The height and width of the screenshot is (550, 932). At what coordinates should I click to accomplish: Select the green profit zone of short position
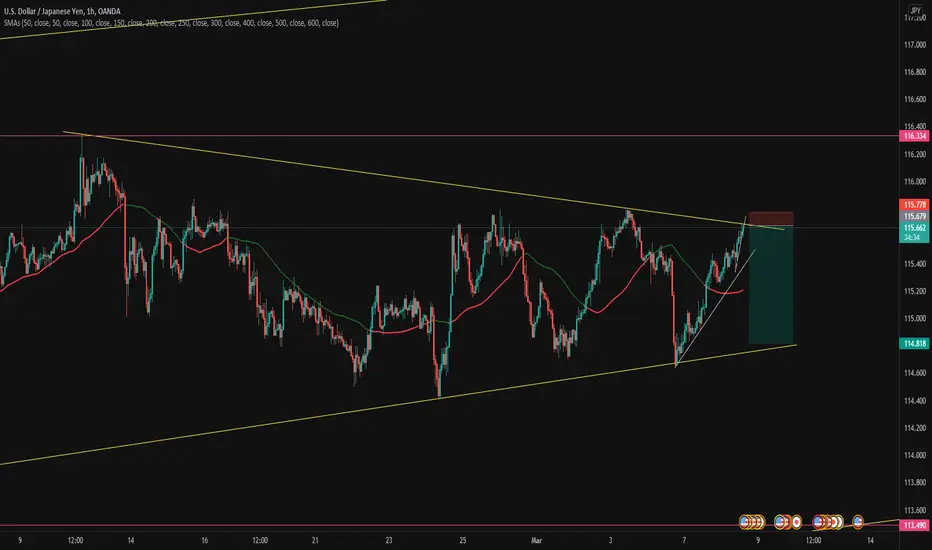(x=771, y=285)
